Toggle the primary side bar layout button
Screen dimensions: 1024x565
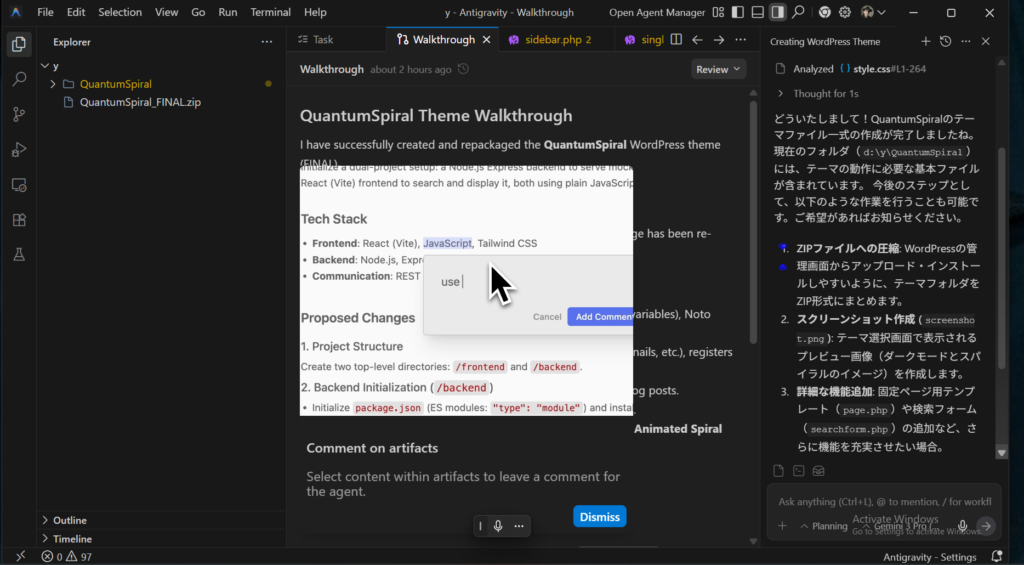tap(738, 13)
